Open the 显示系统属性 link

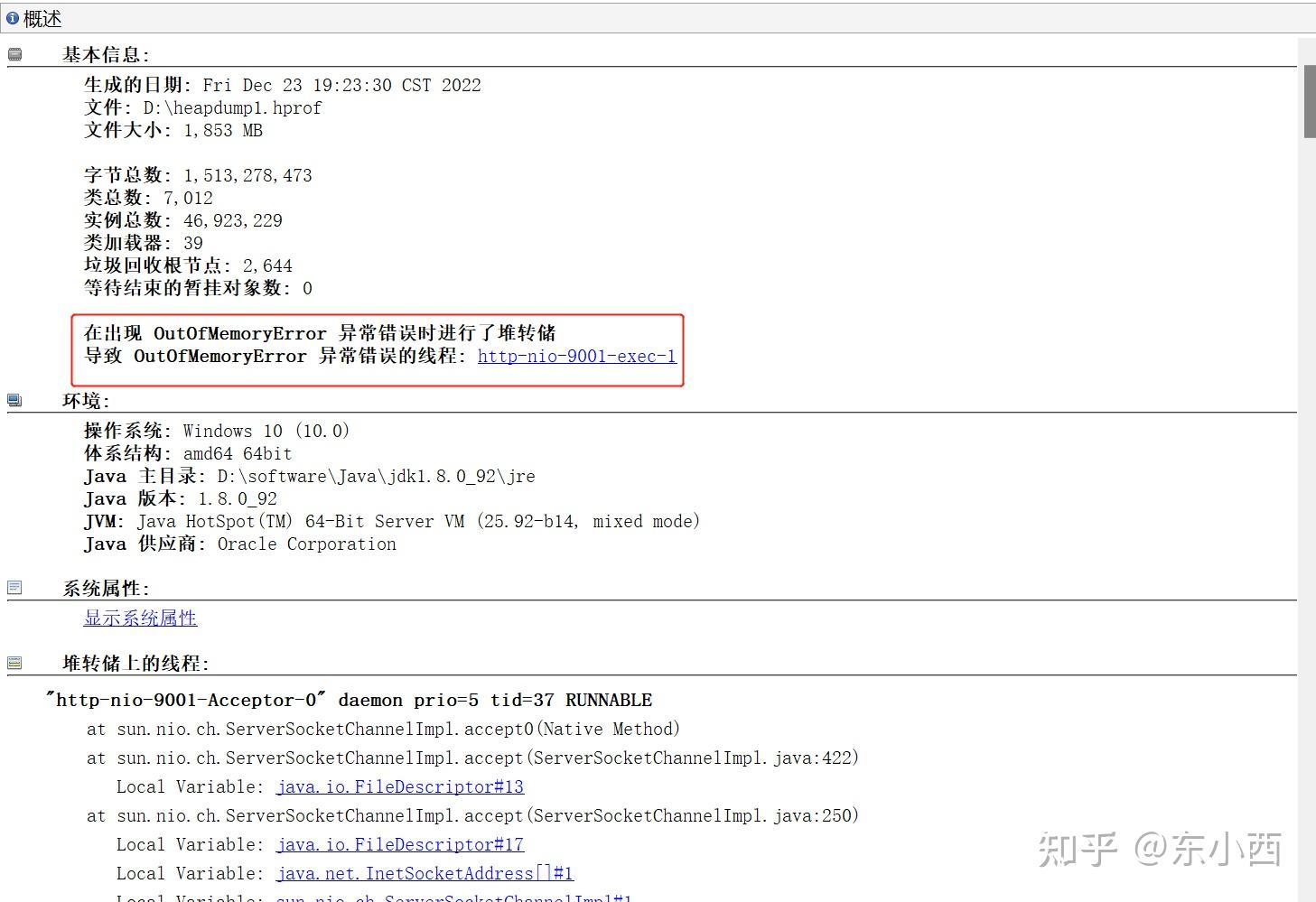(x=140, y=618)
